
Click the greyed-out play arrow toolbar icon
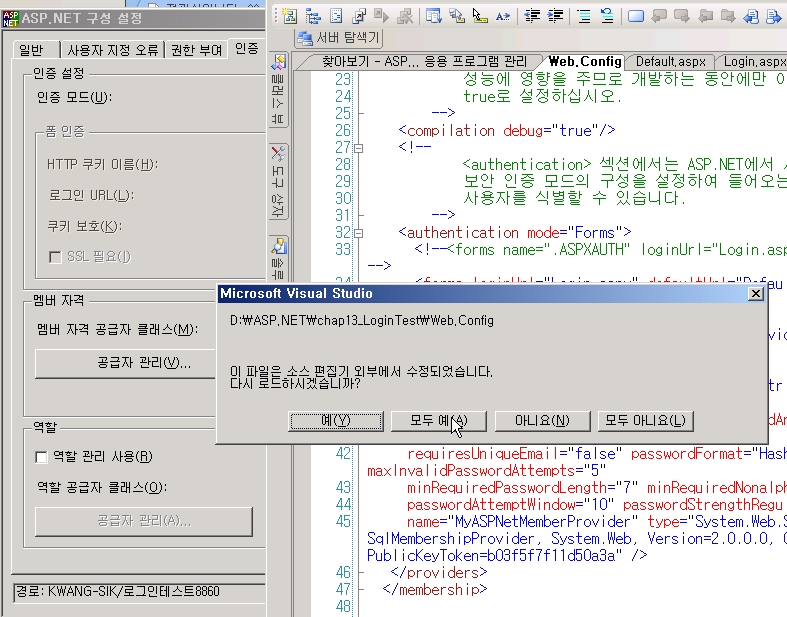tap(381, 16)
